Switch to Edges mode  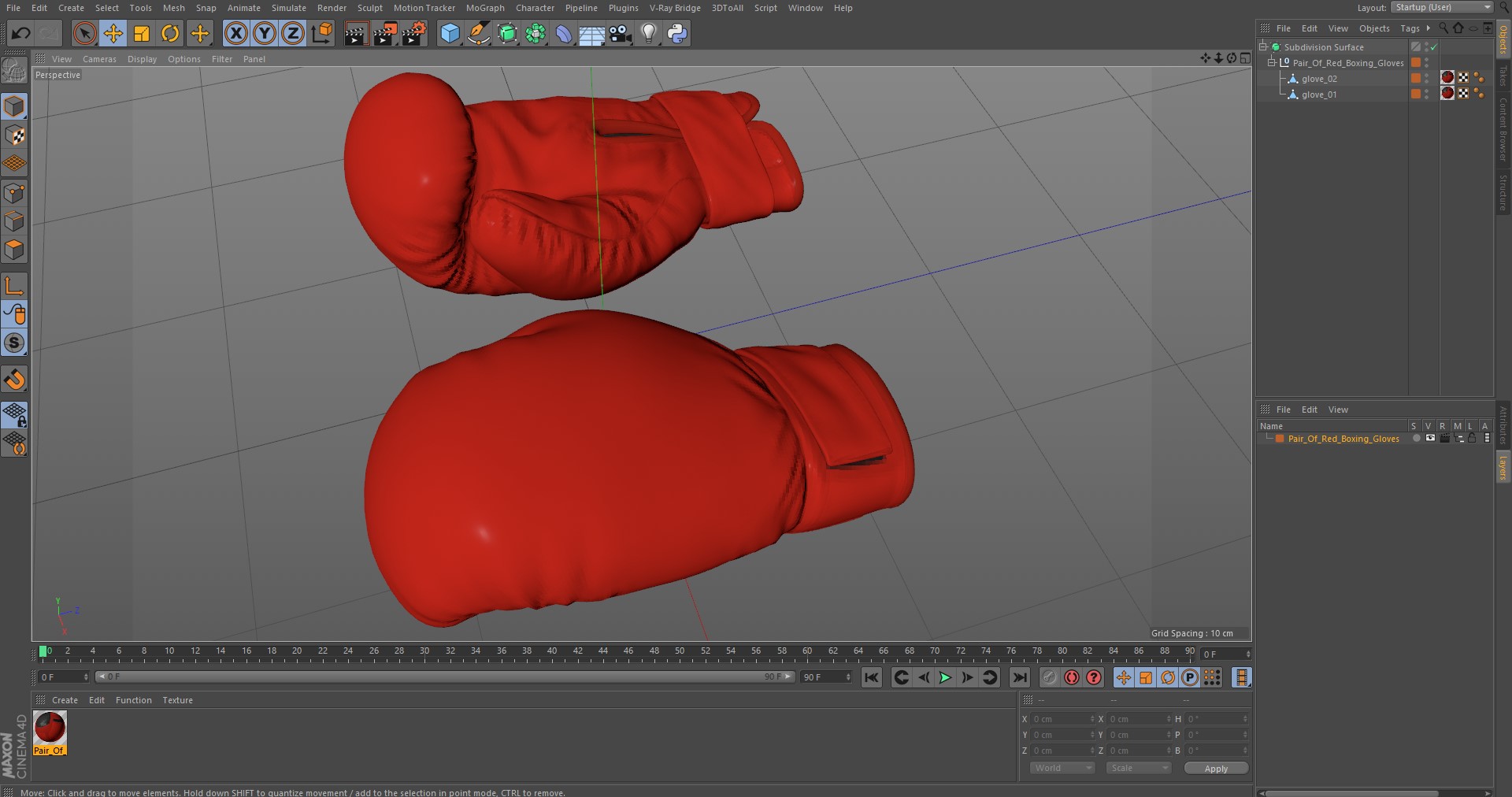click(x=14, y=221)
